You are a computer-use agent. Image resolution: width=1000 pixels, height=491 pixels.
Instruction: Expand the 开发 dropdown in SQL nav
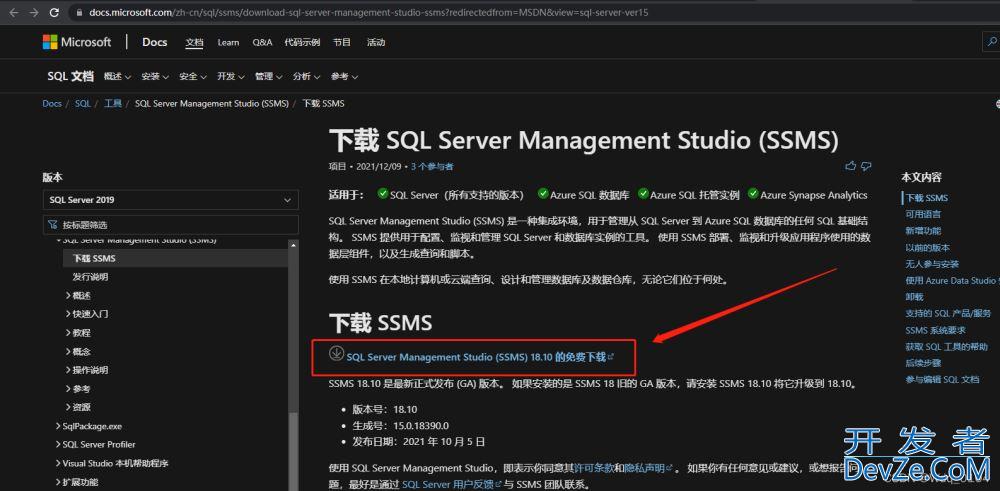pos(230,77)
